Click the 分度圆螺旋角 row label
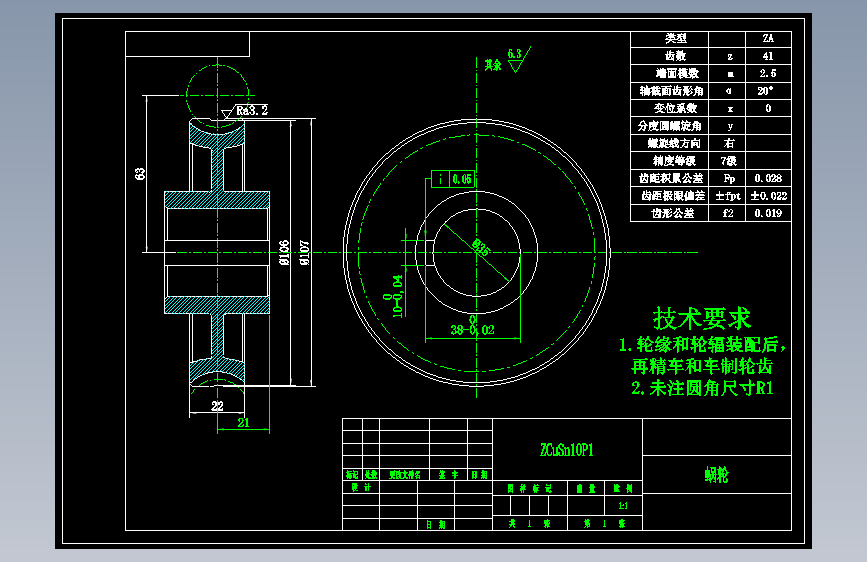This screenshot has width=867, height=562. pos(669,126)
